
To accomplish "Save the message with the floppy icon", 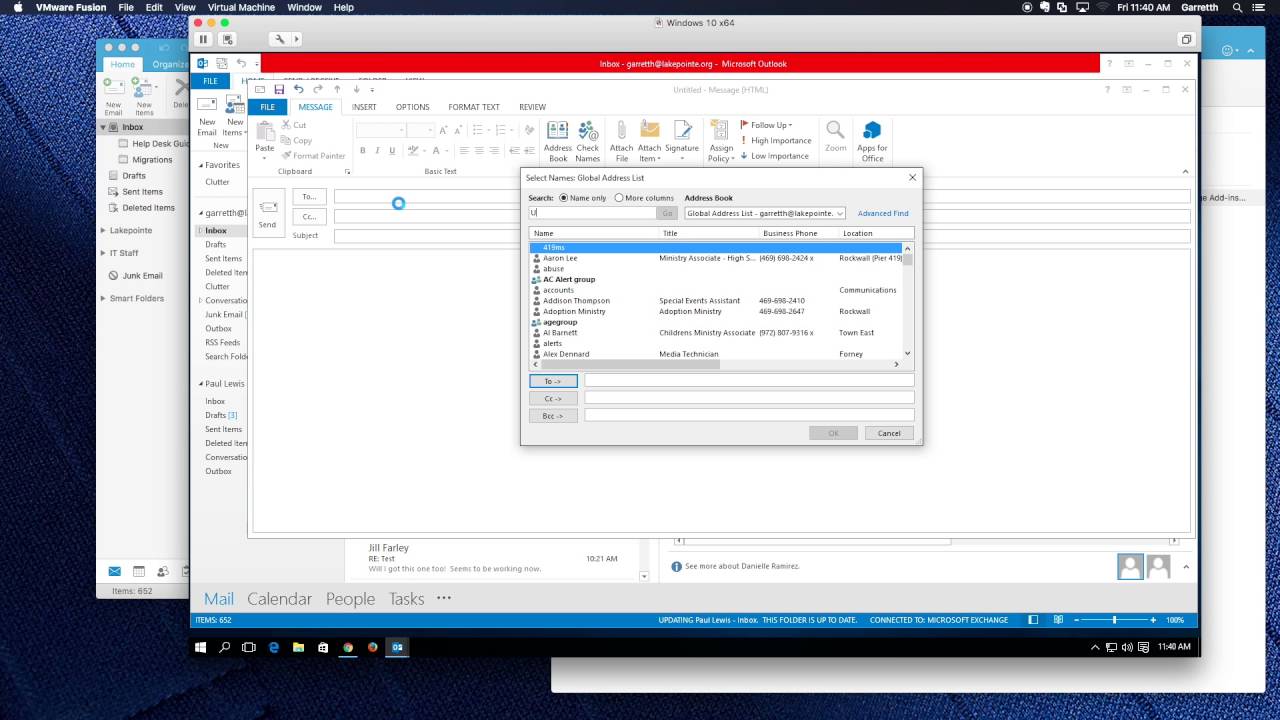I will tap(279, 90).
